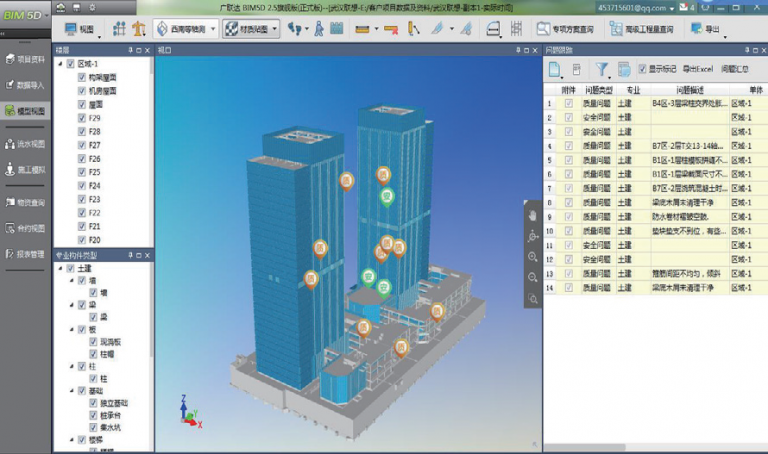Click the filter funnel icon in 问题跟踪 panel
This screenshot has height=454, width=768.
tap(603, 69)
